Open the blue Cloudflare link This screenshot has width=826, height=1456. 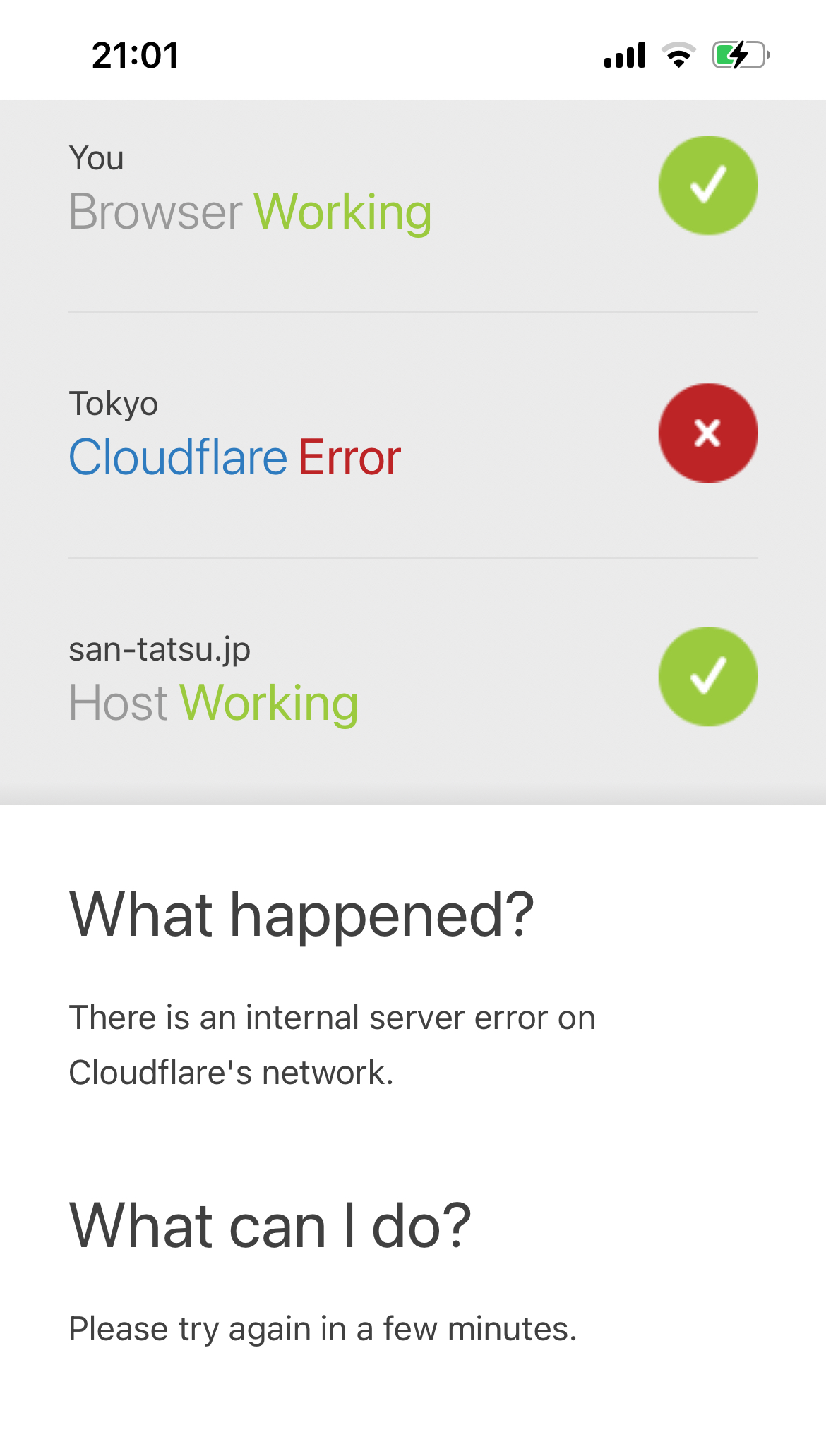pyautogui.click(x=178, y=457)
